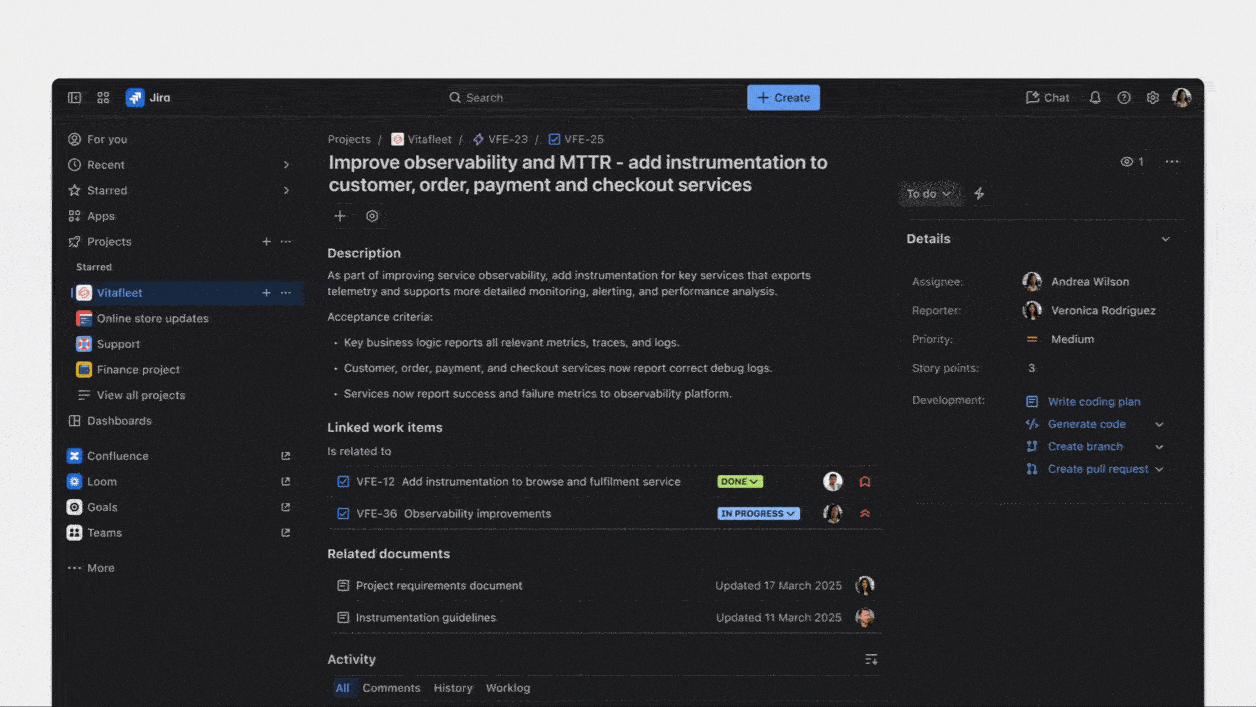This screenshot has width=1256, height=707.
Task: Focus the Search field
Action: point(594,98)
